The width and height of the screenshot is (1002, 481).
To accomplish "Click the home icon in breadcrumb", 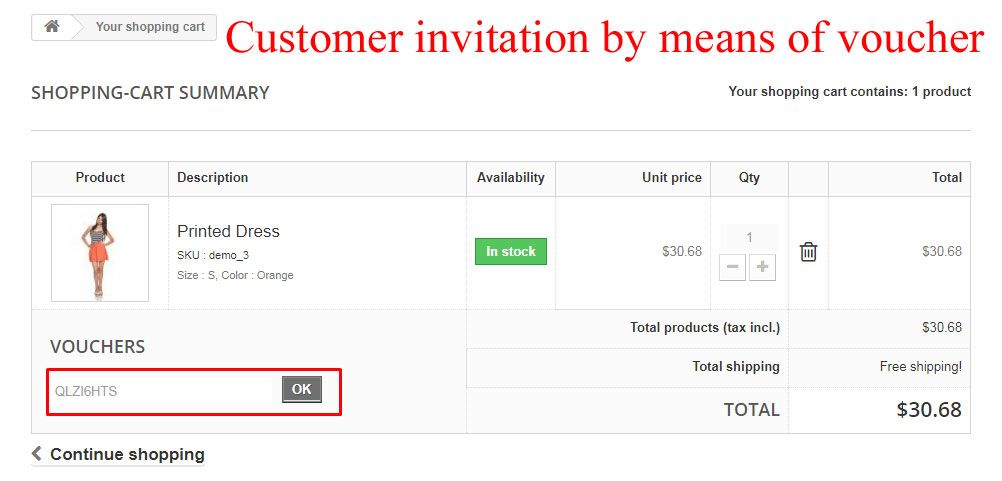I will (52, 27).
